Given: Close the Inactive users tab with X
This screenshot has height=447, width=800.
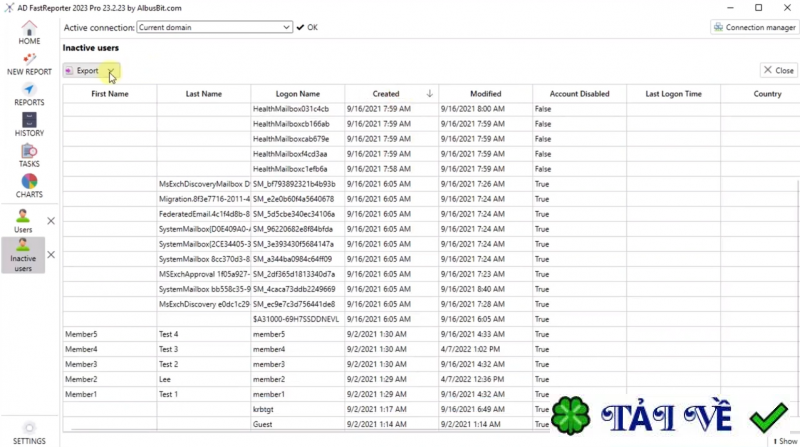Looking at the screenshot, I should (x=51, y=255).
